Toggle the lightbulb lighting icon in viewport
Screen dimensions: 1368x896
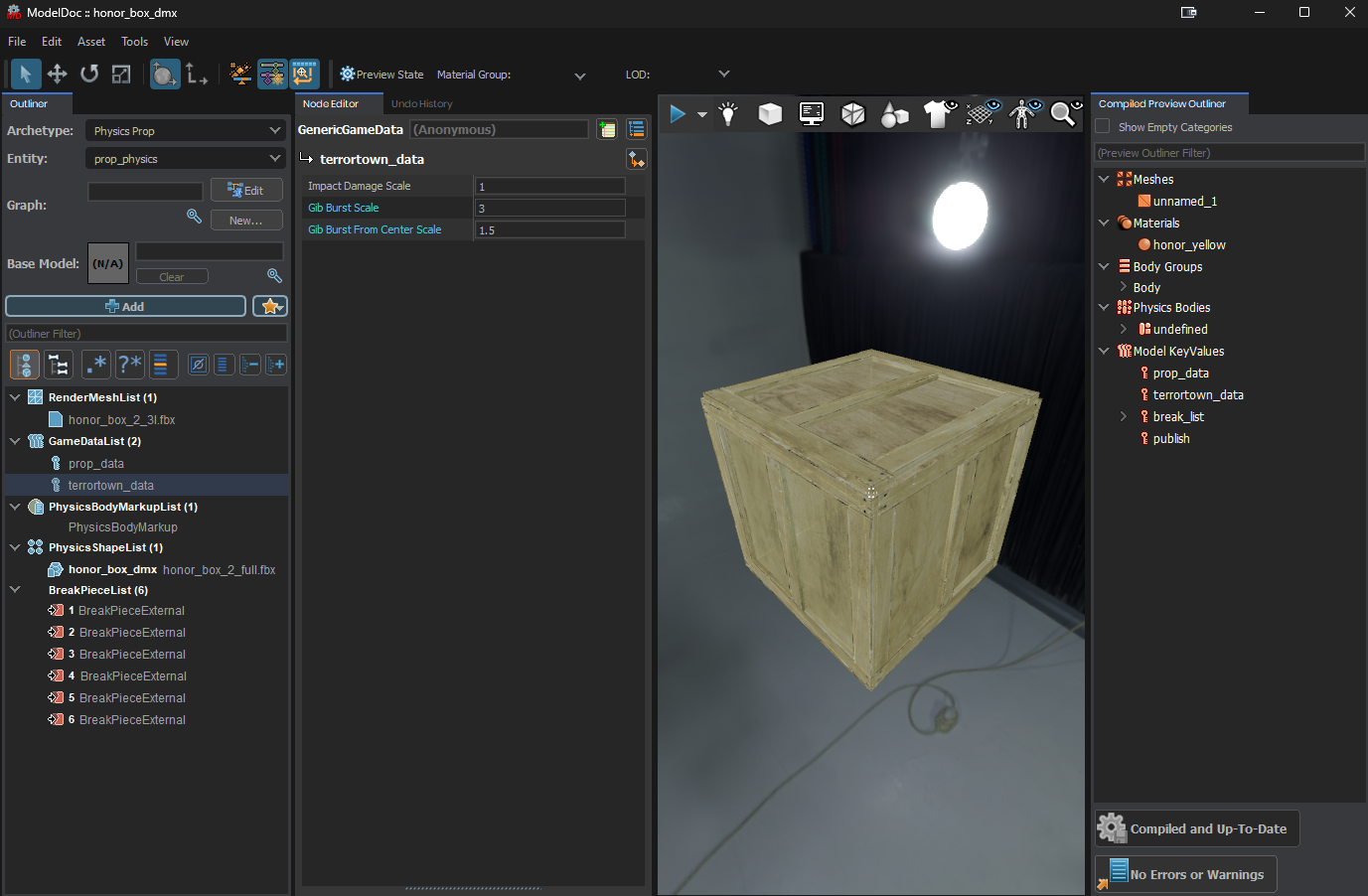point(728,114)
